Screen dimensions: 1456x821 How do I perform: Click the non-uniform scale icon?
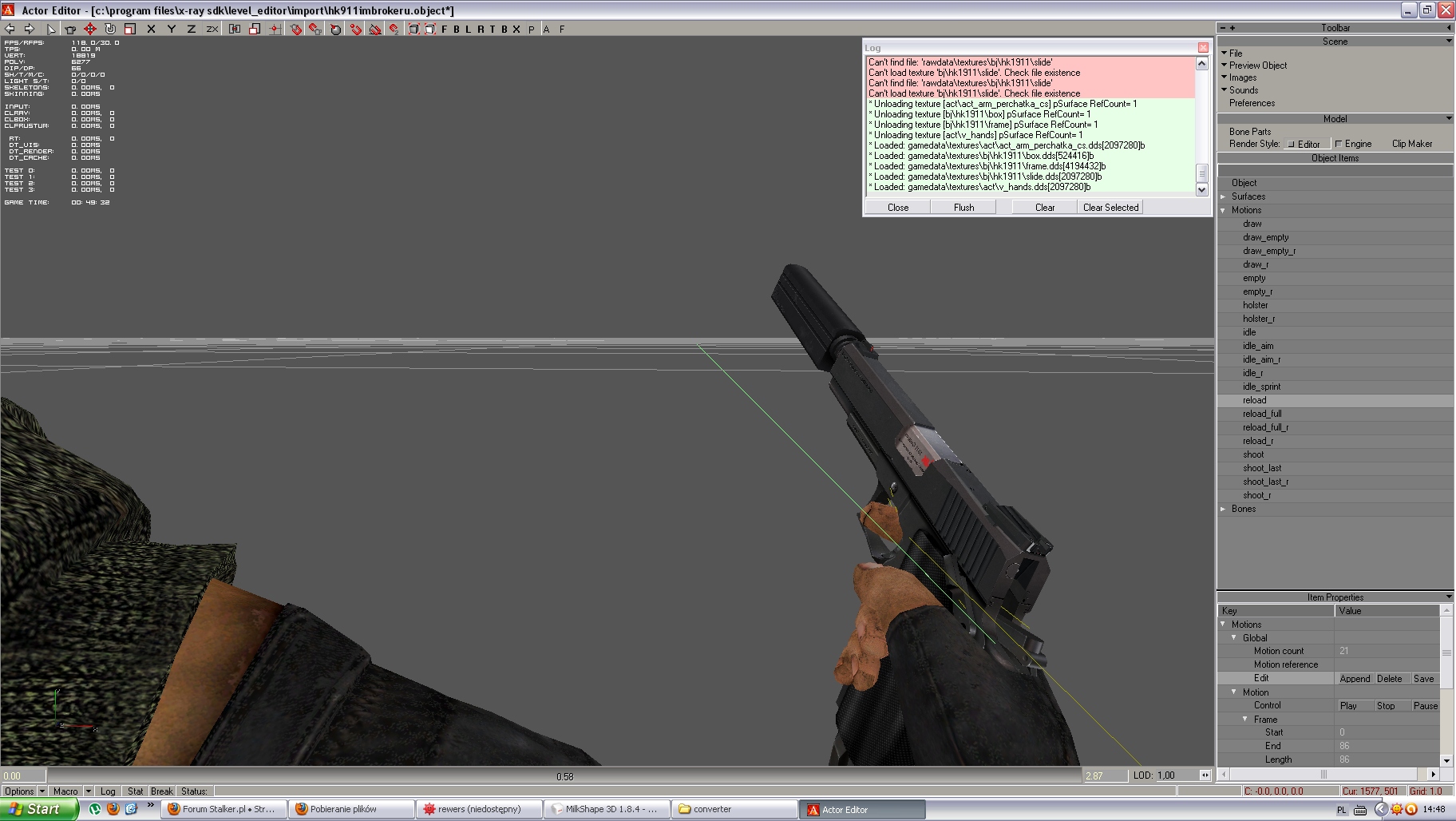(255, 29)
